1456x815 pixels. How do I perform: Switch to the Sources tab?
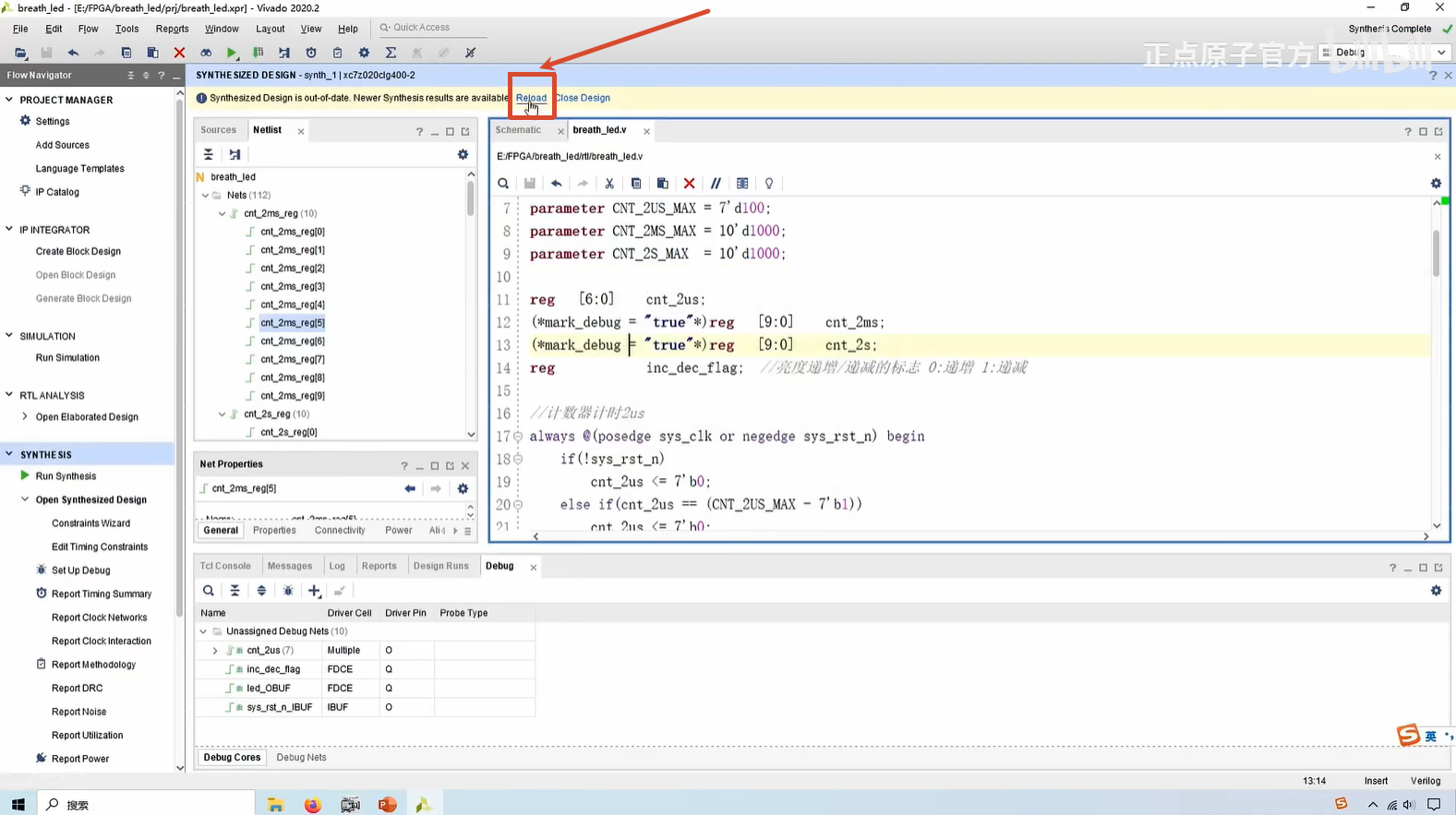point(219,130)
